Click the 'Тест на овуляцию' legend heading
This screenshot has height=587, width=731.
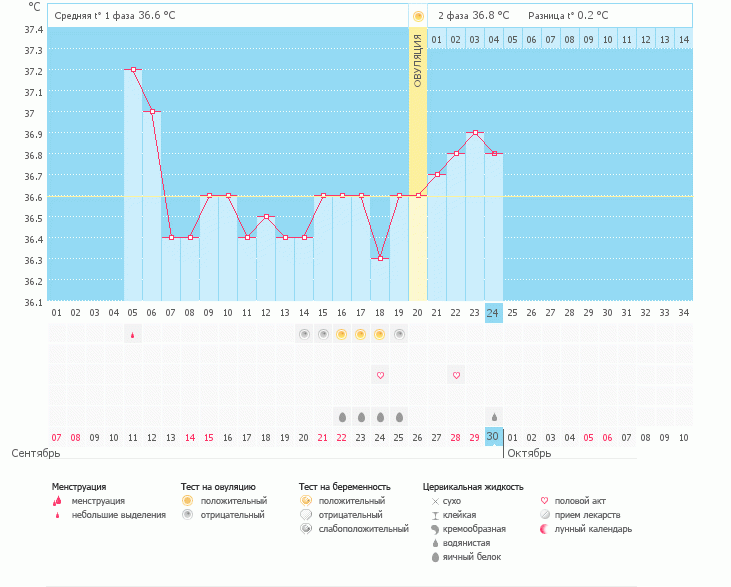pyautogui.click(x=218, y=487)
